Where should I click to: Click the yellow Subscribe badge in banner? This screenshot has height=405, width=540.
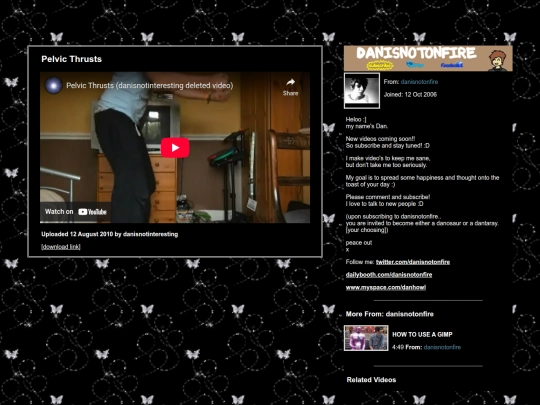pos(380,65)
